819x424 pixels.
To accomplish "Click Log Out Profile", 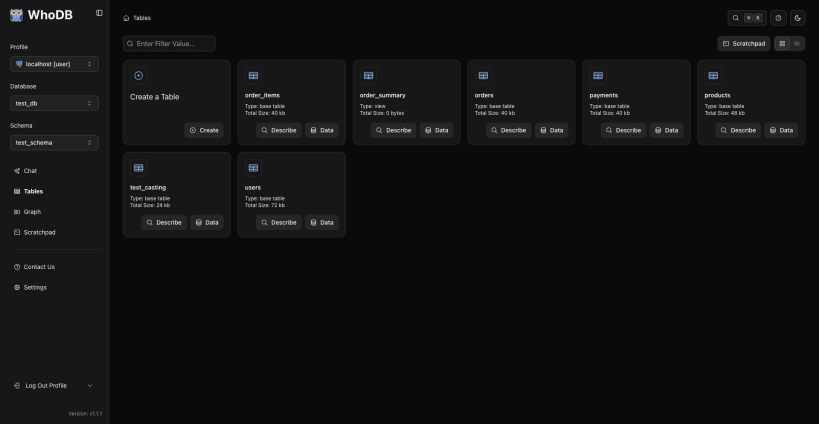I will pyautogui.click(x=46, y=386).
